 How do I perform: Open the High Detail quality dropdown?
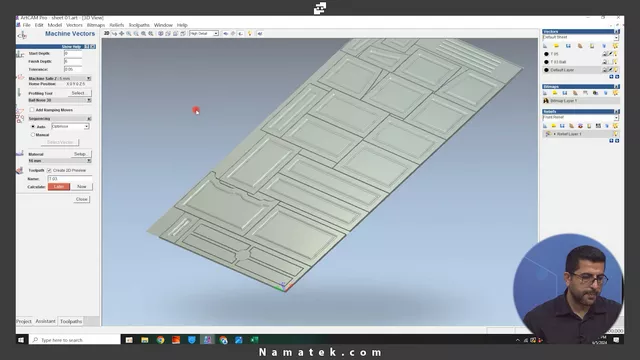point(204,33)
